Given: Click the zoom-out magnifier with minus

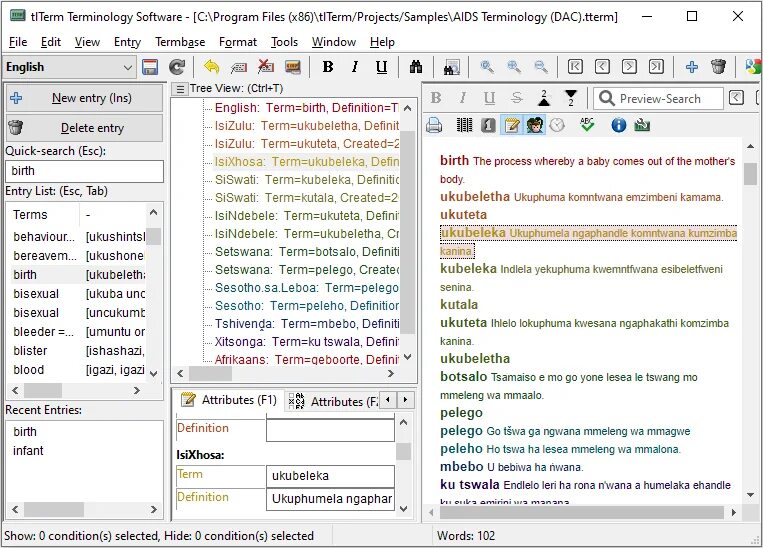Looking at the screenshot, I should [541, 67].
